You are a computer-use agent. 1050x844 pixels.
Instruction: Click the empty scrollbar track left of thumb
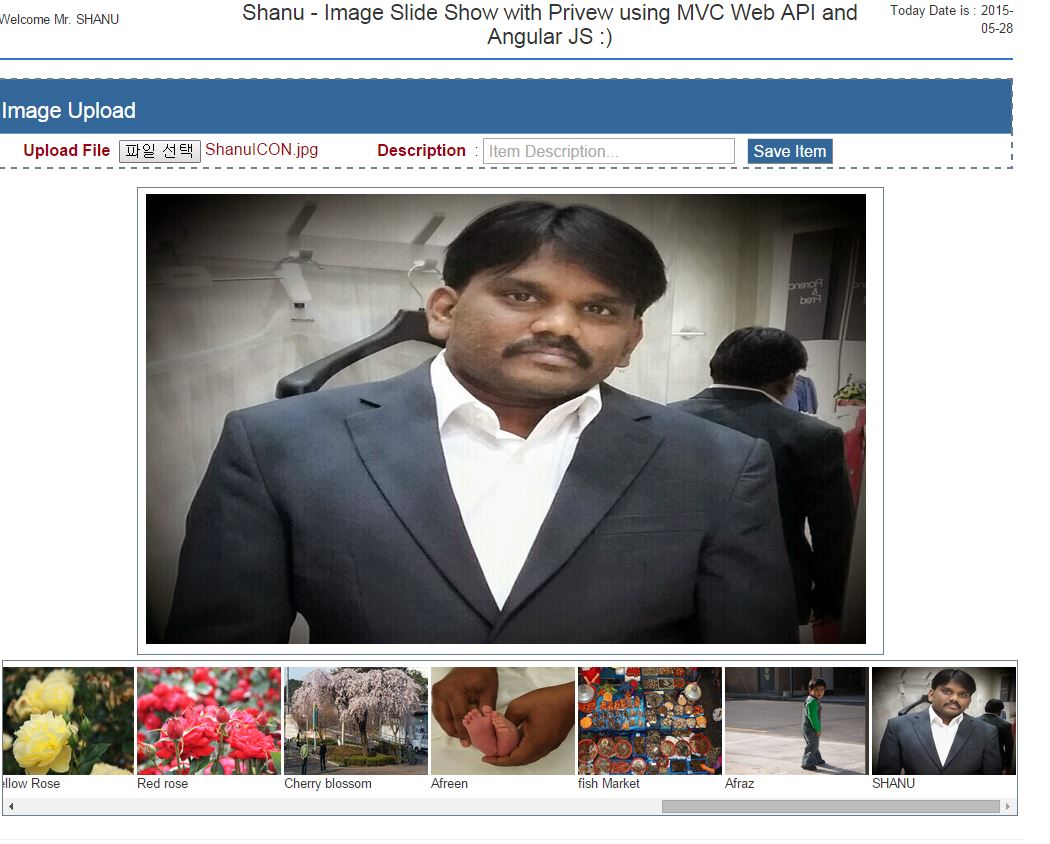(x=340, y=806)
